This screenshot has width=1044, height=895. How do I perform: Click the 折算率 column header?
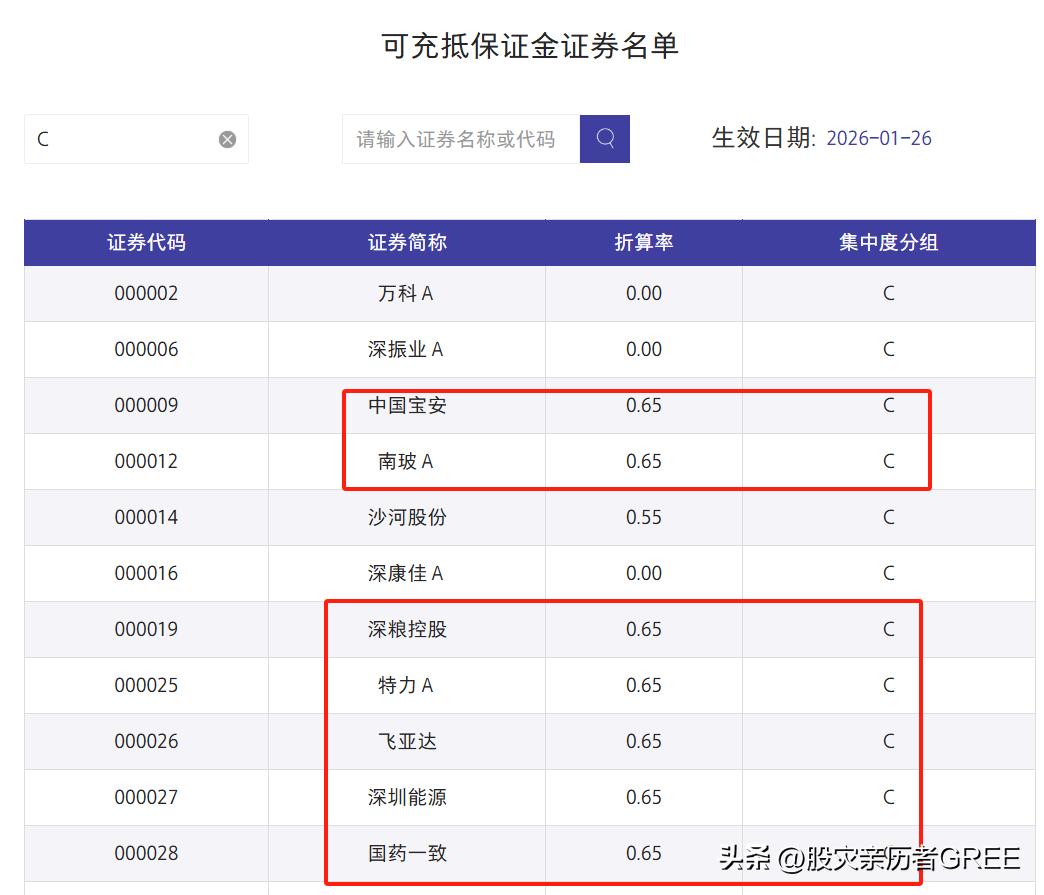[643, 242]
